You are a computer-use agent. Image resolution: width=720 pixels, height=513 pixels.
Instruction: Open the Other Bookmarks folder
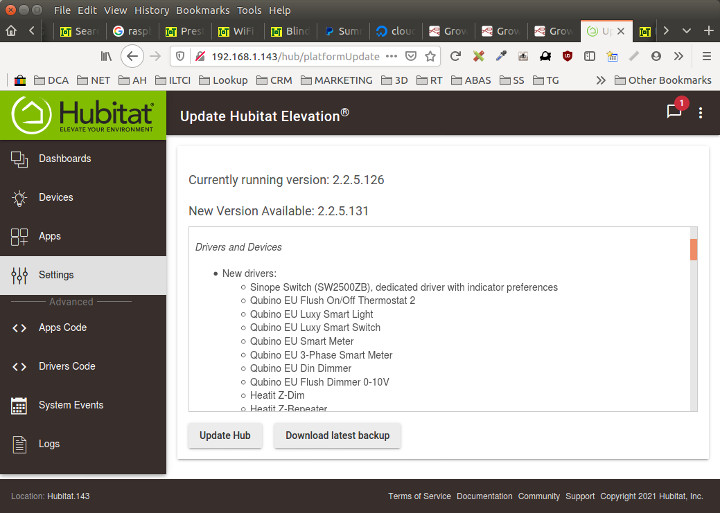tap(663, 80)
